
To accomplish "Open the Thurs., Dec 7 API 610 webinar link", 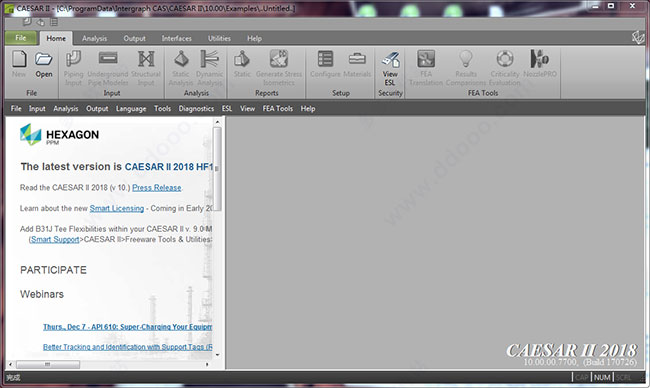I will 128,327.
